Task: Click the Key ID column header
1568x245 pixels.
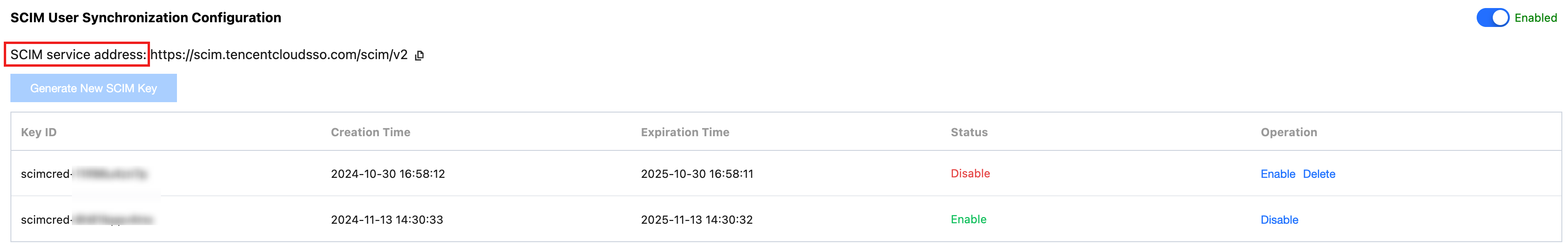Action: 39,132
